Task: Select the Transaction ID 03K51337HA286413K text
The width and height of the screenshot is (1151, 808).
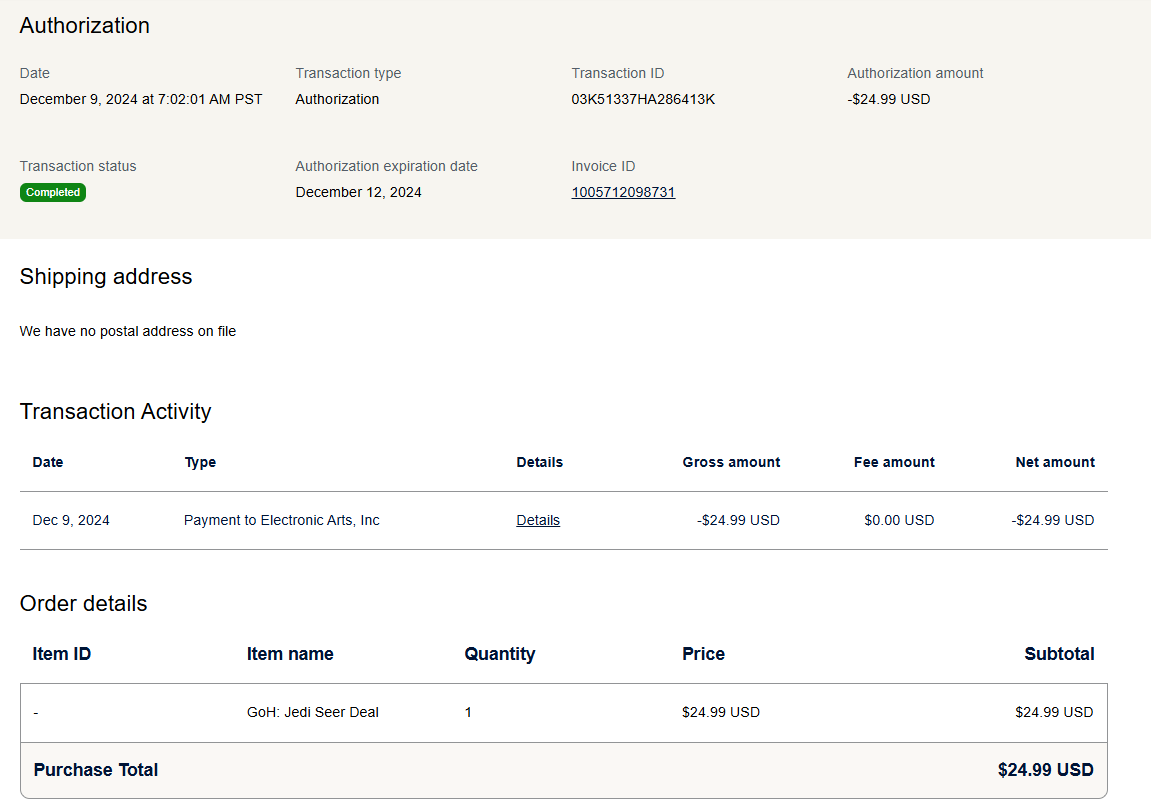Action: (643, 99)
